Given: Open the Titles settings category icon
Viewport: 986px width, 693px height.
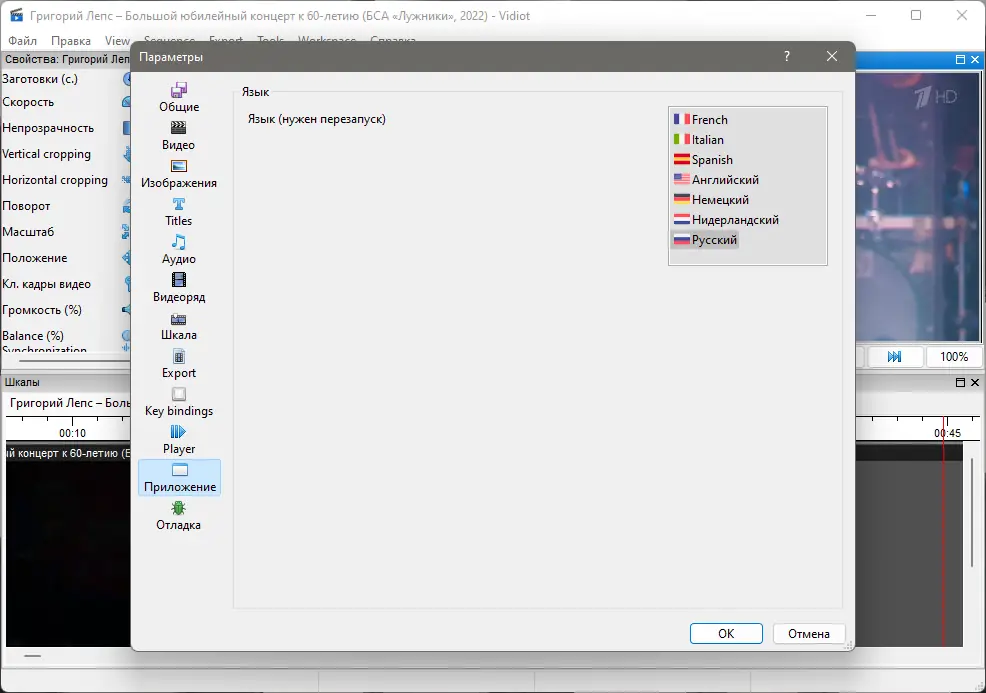Looking at the screenshot, I should click(x=179, y=211).
